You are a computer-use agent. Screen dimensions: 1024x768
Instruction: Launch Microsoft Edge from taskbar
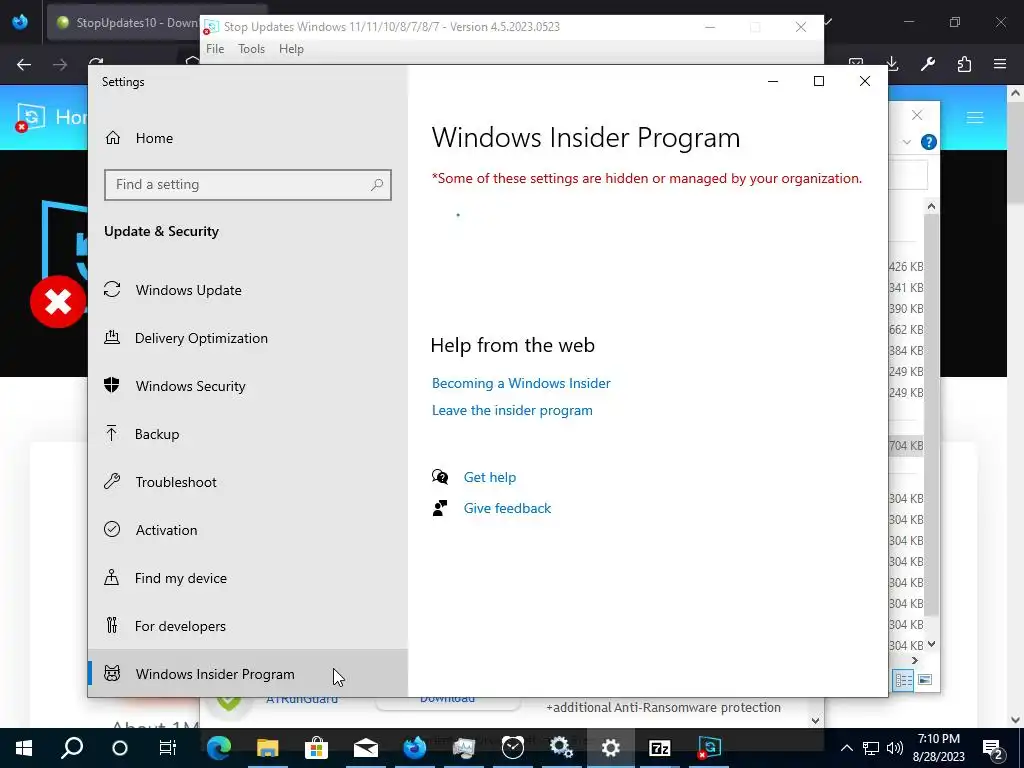[x=219, y=748]
